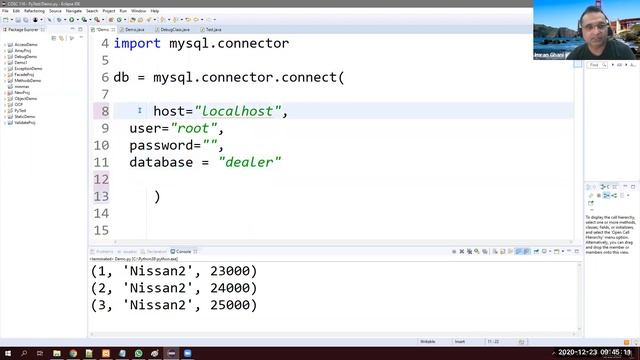The width and height of the screenshot is (640, 360).
Task: Open the Run menu
Action: point(123,11)
